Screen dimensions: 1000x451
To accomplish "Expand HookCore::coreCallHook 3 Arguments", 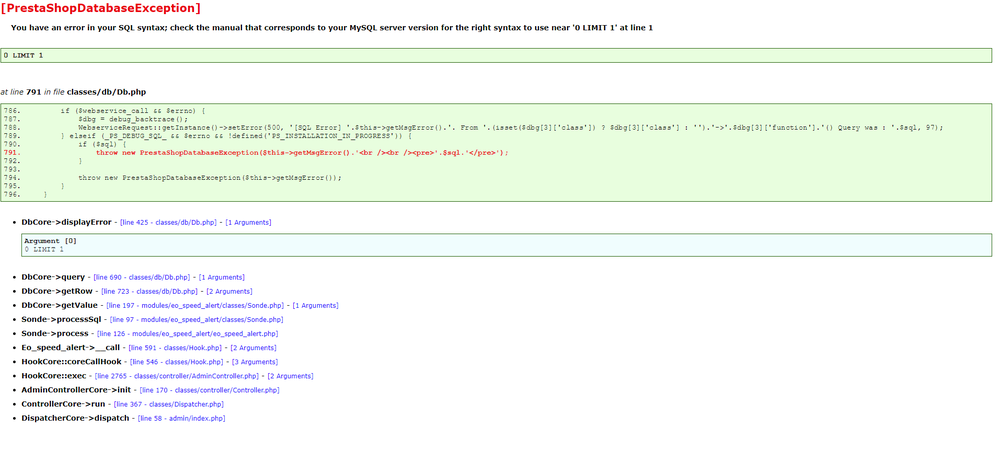I will point(254,362).
